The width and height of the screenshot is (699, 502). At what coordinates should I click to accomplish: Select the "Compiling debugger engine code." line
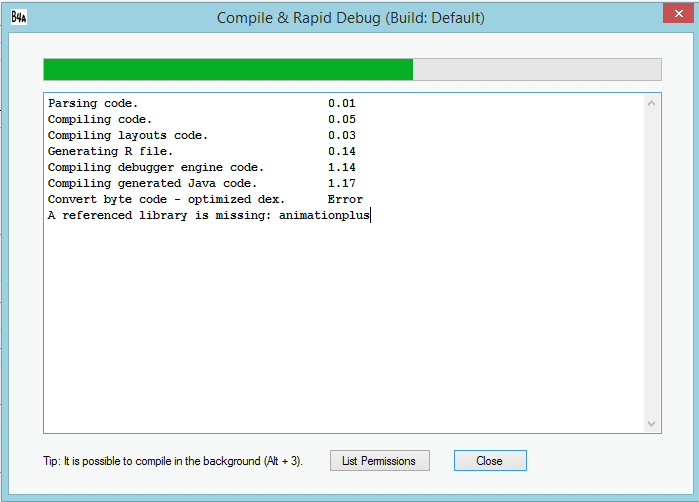point(155,167)
